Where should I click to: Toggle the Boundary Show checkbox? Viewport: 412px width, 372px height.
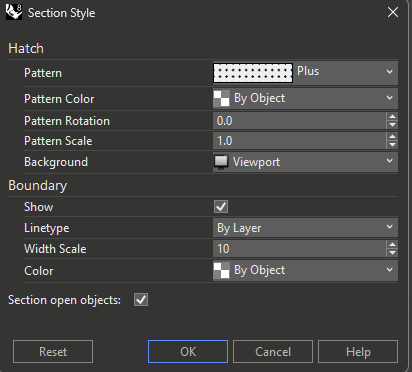pos(221,207)
